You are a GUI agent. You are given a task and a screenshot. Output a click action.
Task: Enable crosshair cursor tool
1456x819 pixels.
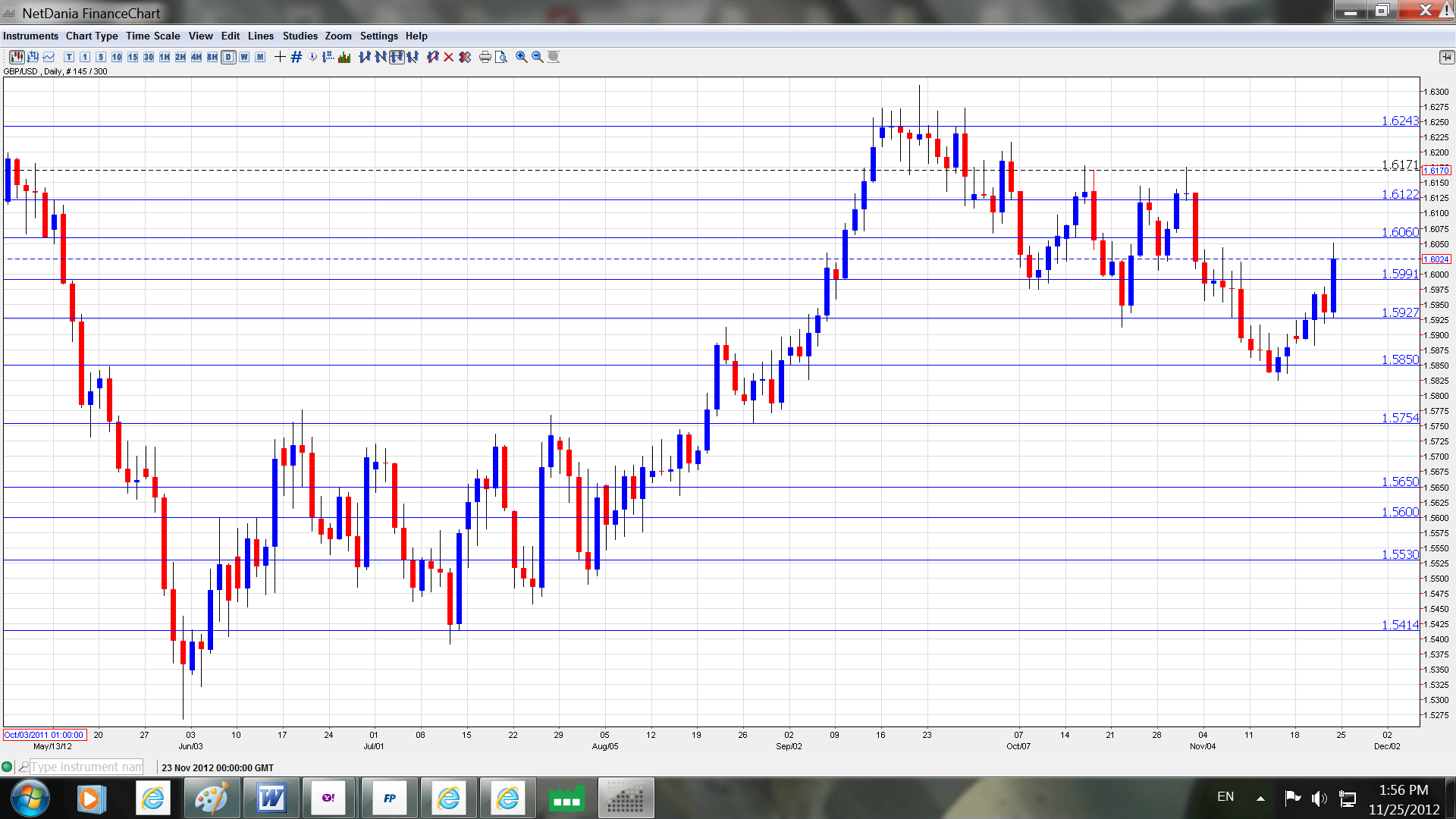(280, 57)
